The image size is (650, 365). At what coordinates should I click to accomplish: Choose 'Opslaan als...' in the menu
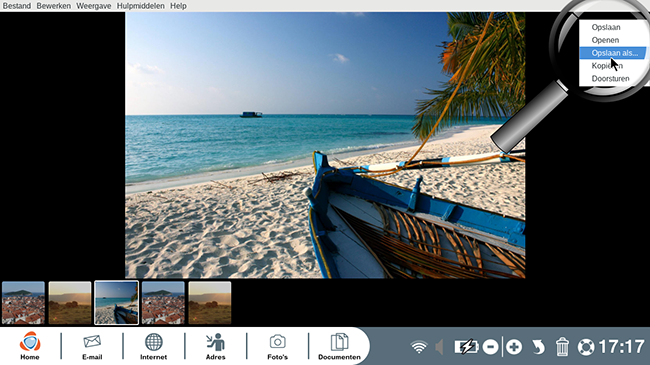pos(613,53)
